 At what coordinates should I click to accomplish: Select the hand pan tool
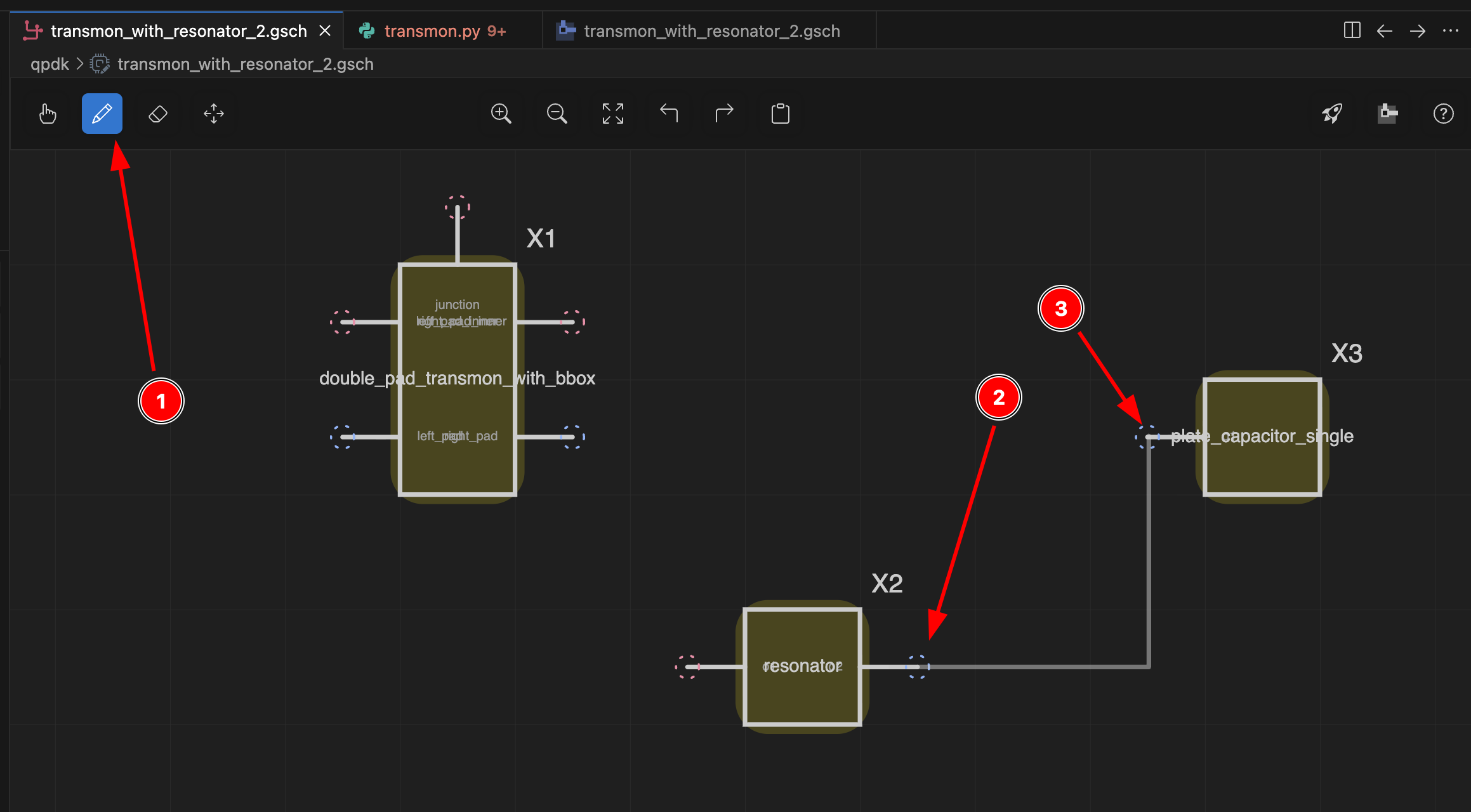click(x=48, y=114)
